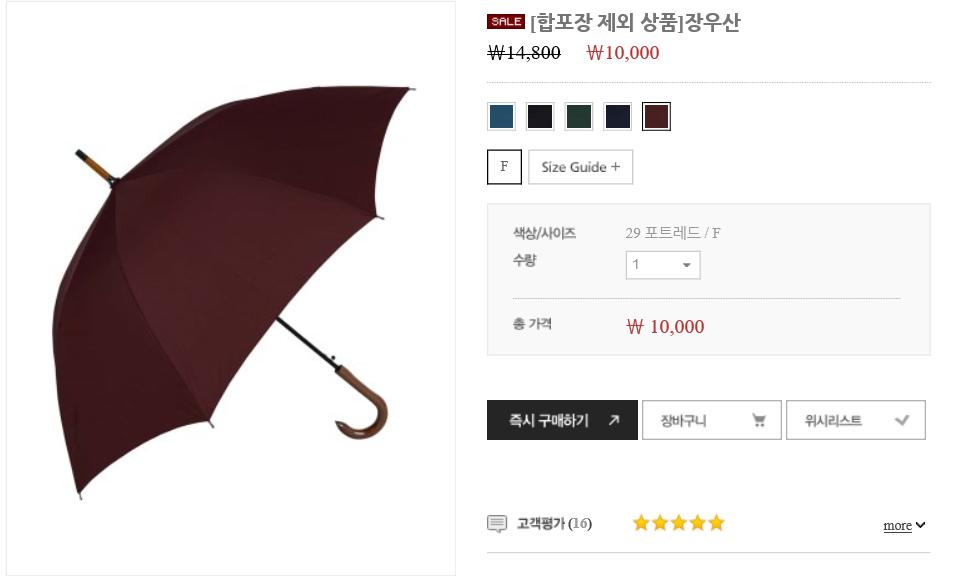The height and width of the screenshot is (579, 975).
Task: Pick the navy color swatch
Action: pos(617,116)
